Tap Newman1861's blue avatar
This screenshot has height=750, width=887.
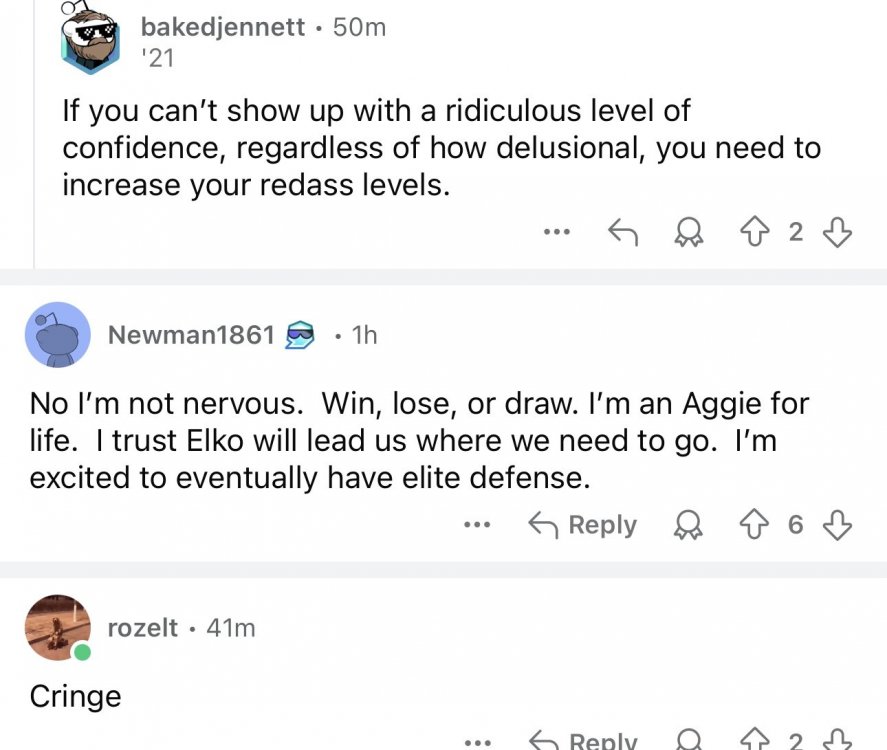(x=59, y=335)
